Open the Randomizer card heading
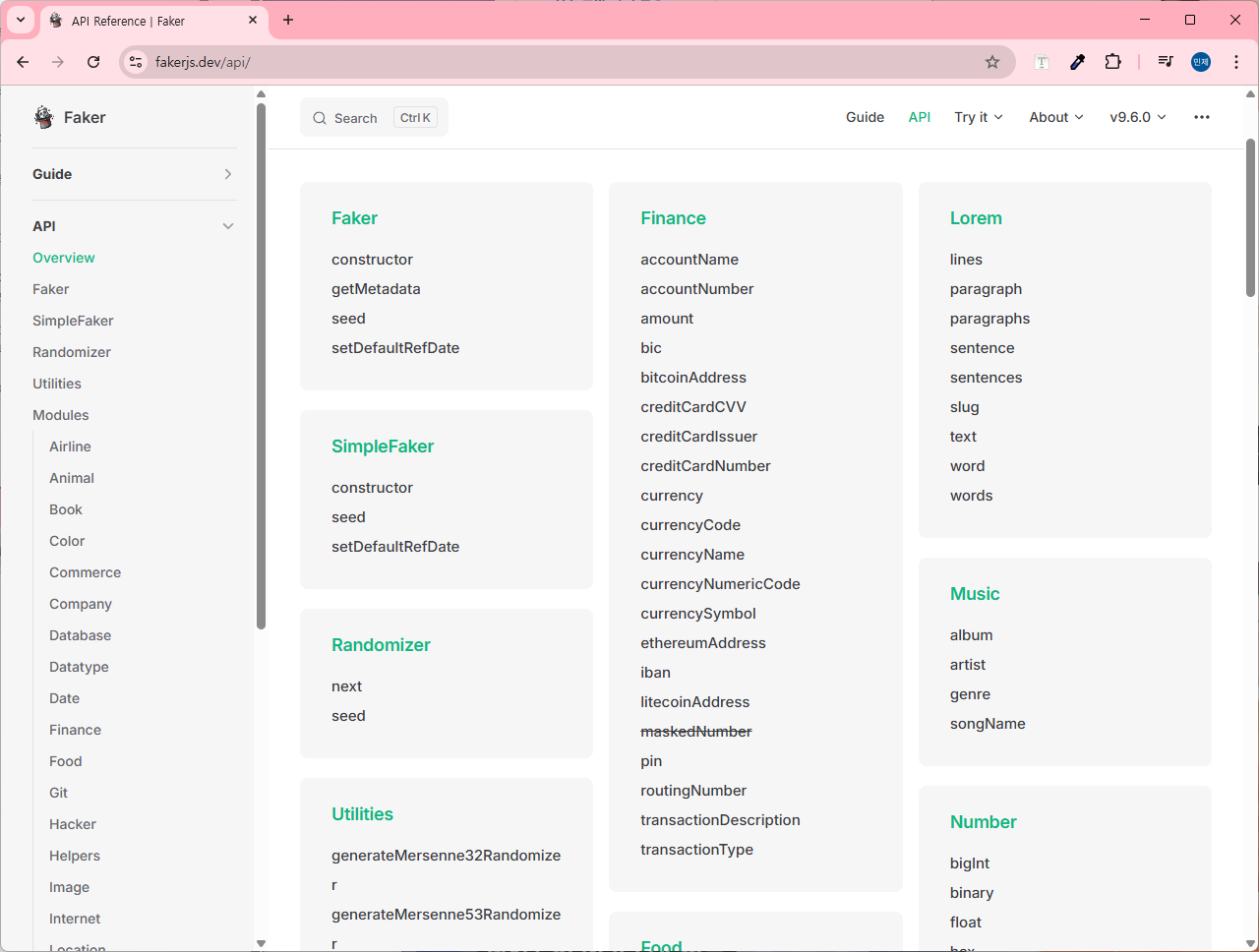This screenshot has height=952, width=1259. pyautogui.click(x=381, y=645)
